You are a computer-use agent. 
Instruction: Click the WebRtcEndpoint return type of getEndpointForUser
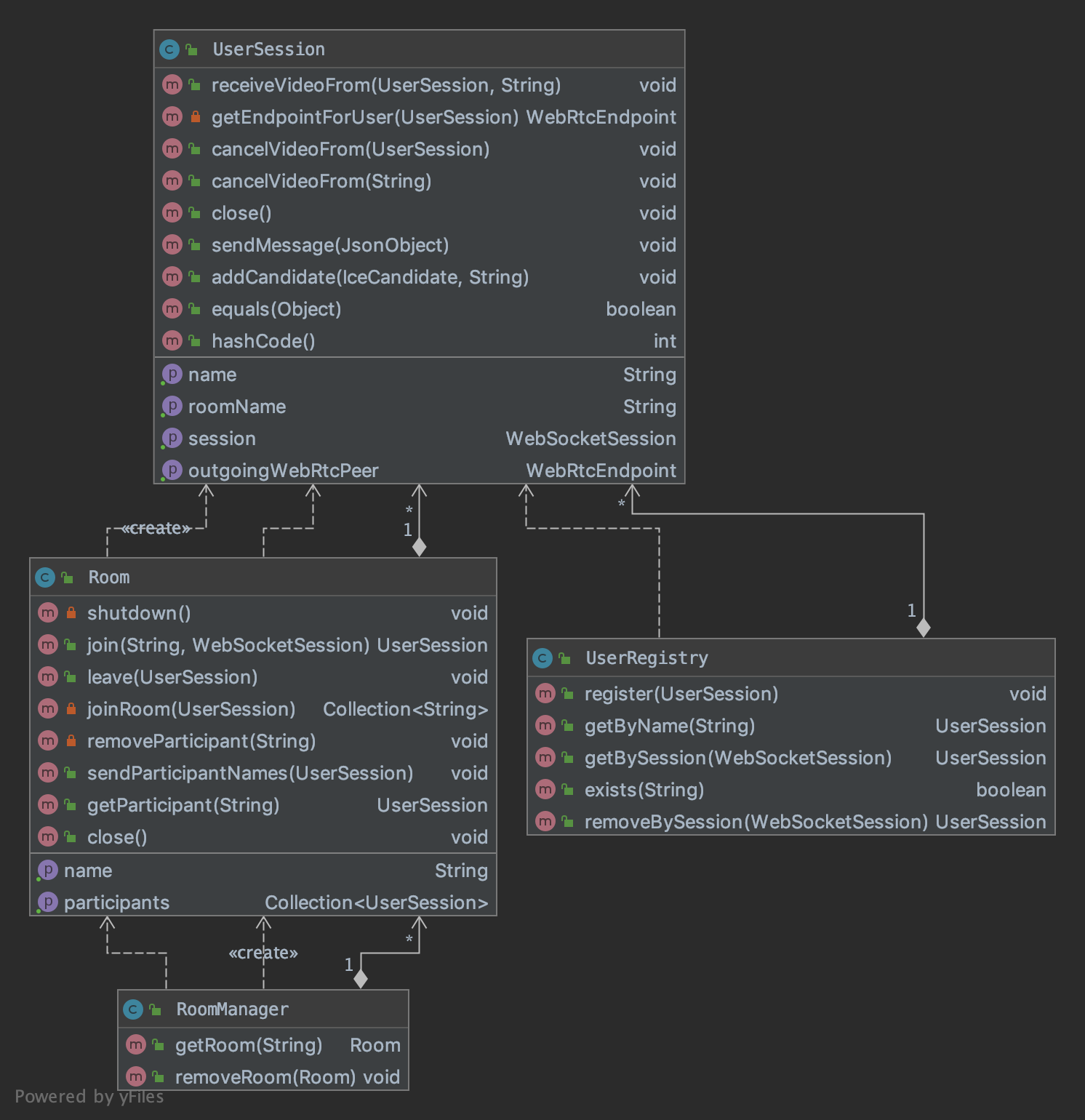601,117
